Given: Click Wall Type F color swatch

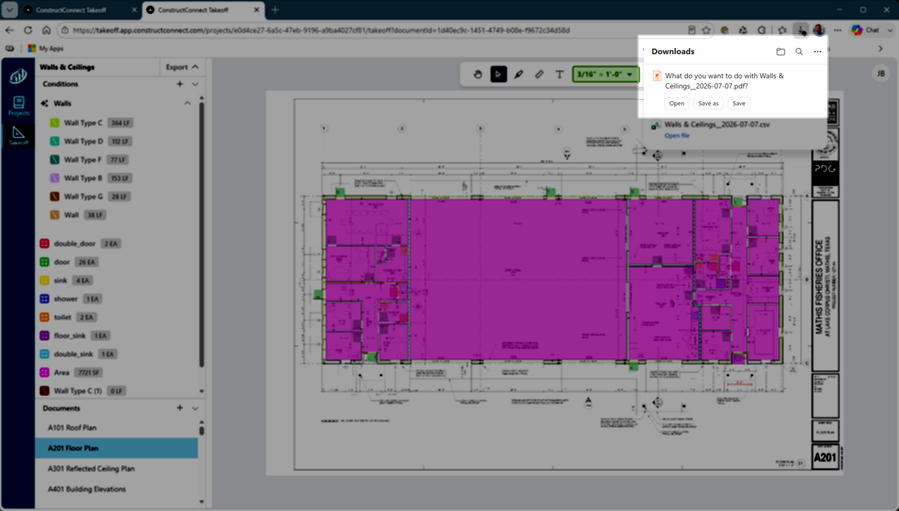Looking at the screenshot, I should [54, 159].
